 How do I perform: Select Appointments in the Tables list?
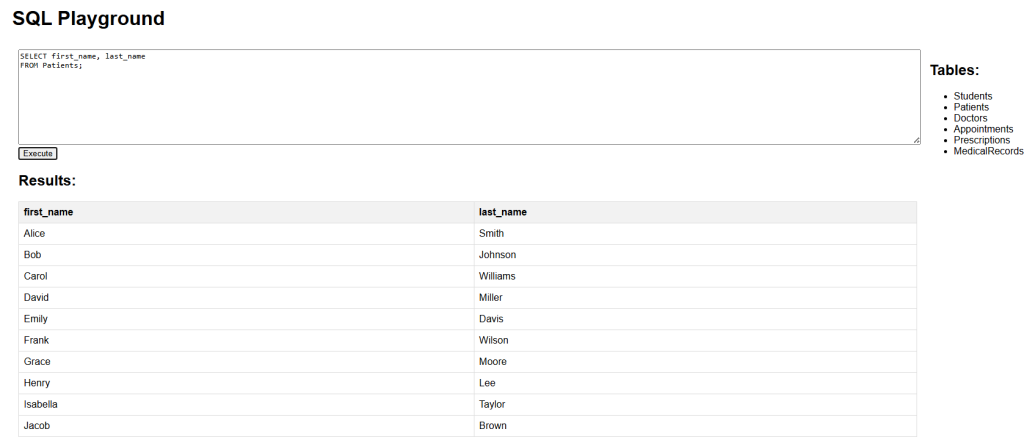tap(984, 129)
